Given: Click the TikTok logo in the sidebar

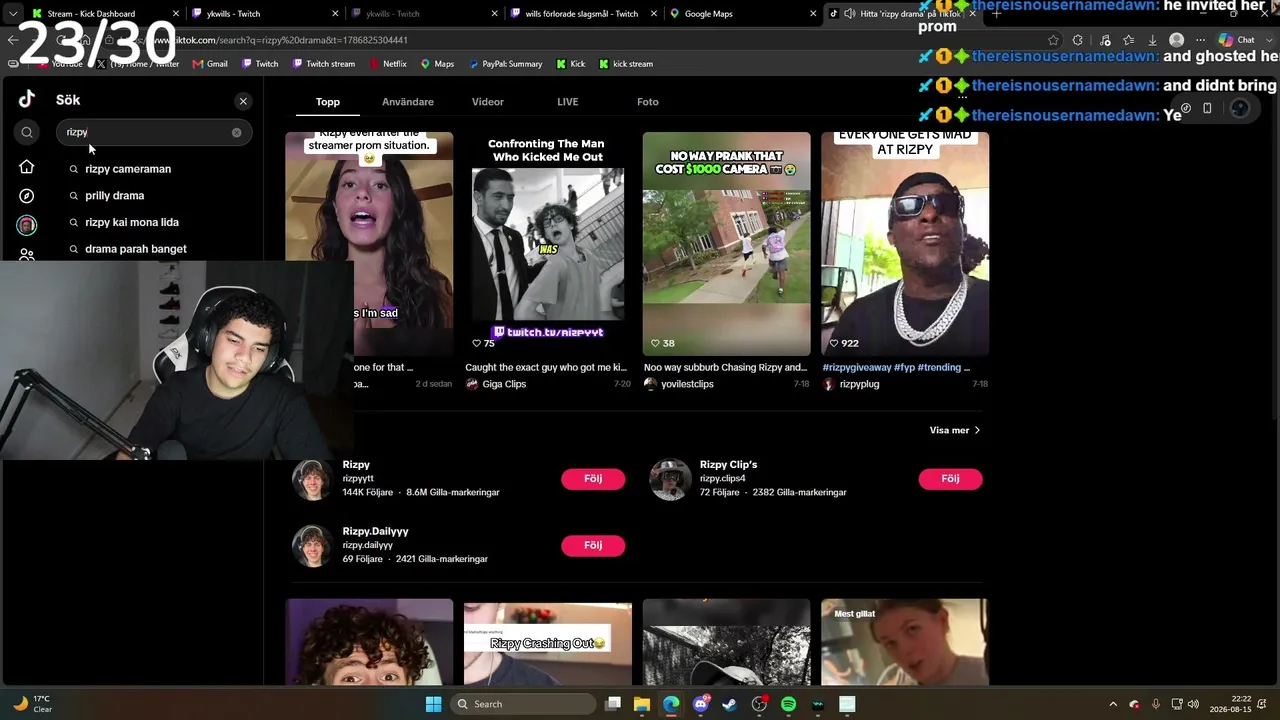Looking at the screenshot, I should [x=27, y=99].
